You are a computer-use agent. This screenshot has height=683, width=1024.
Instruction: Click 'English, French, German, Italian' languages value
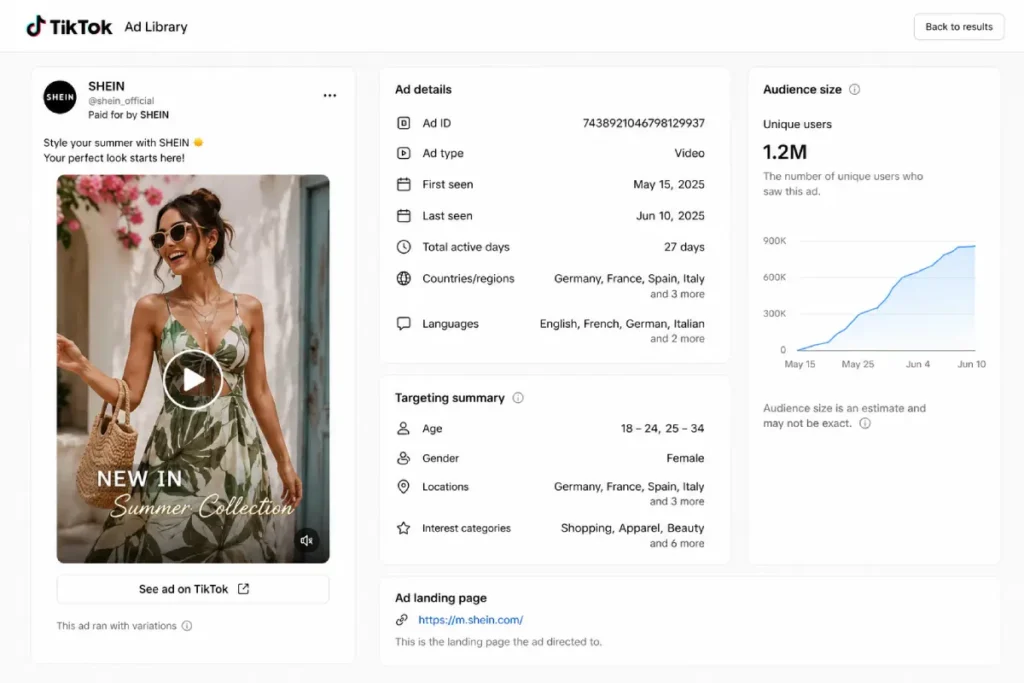tap(622, 323)
